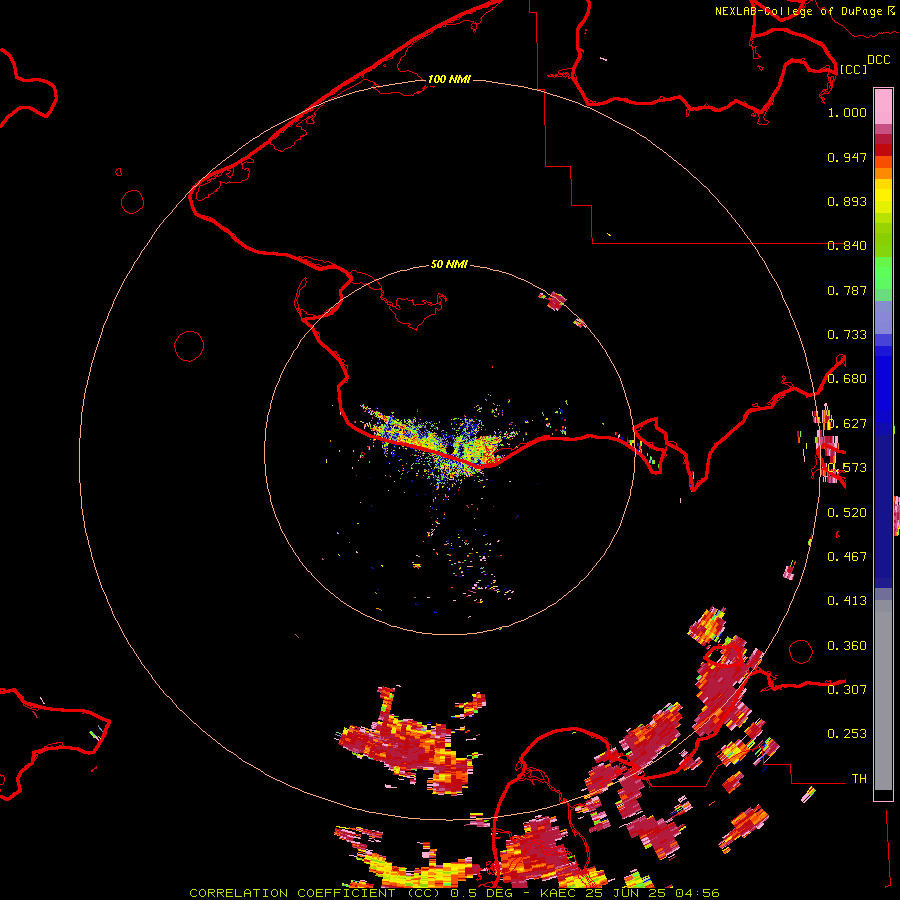Click the 0.307 color scale value
Image resolution: width=900 pixels, height=900 pixels.
(x=847, y=690)
